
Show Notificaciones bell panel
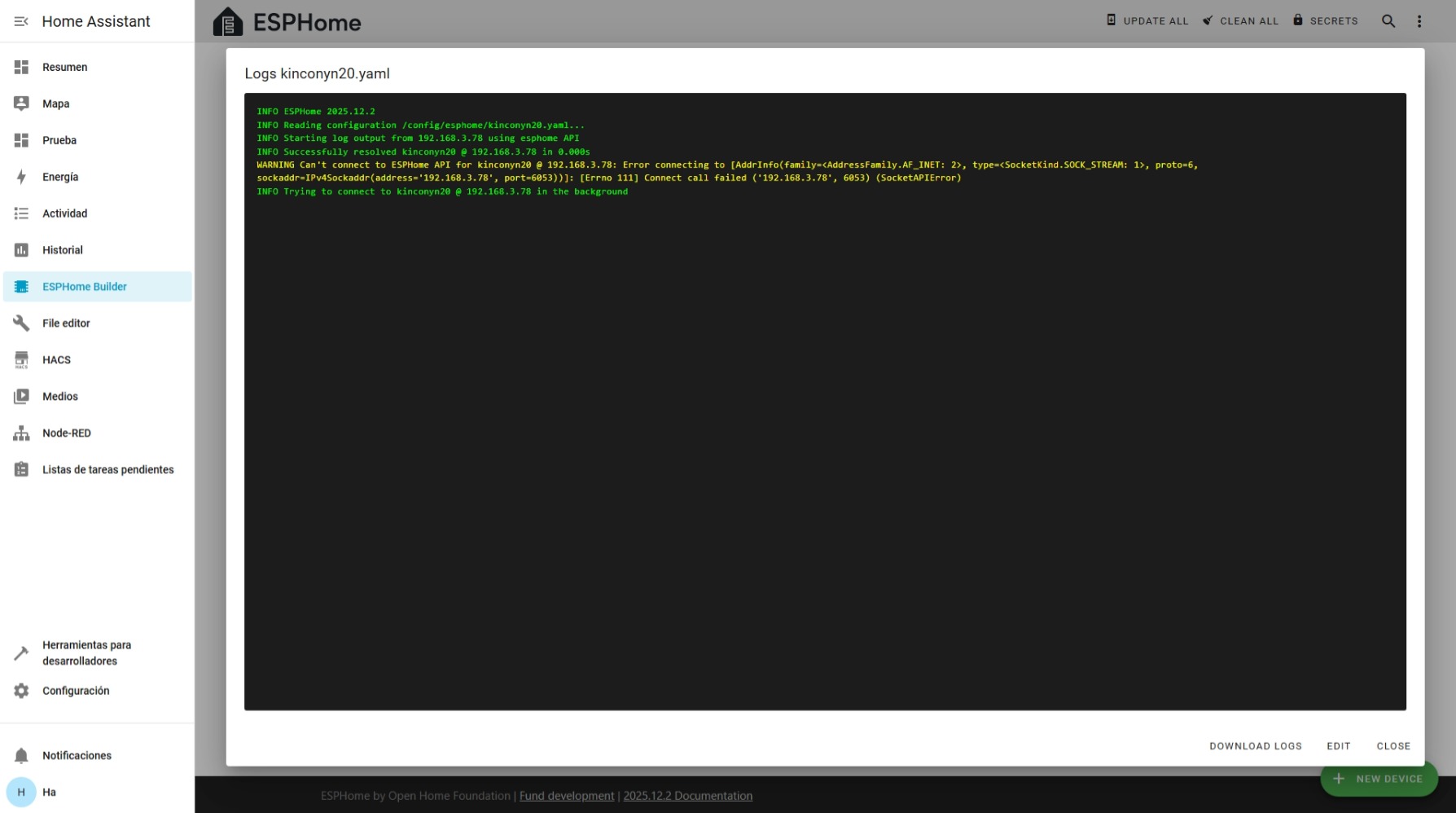21,756
